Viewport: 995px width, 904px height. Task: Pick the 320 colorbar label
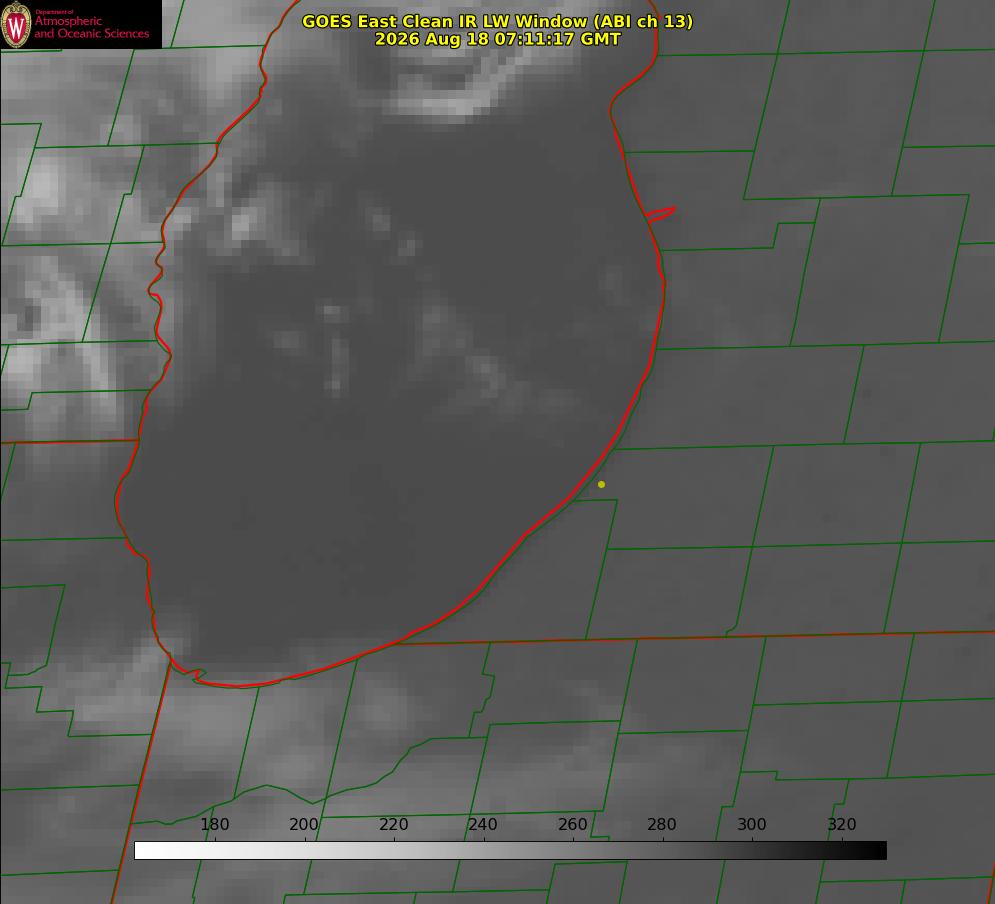[842, 824]
